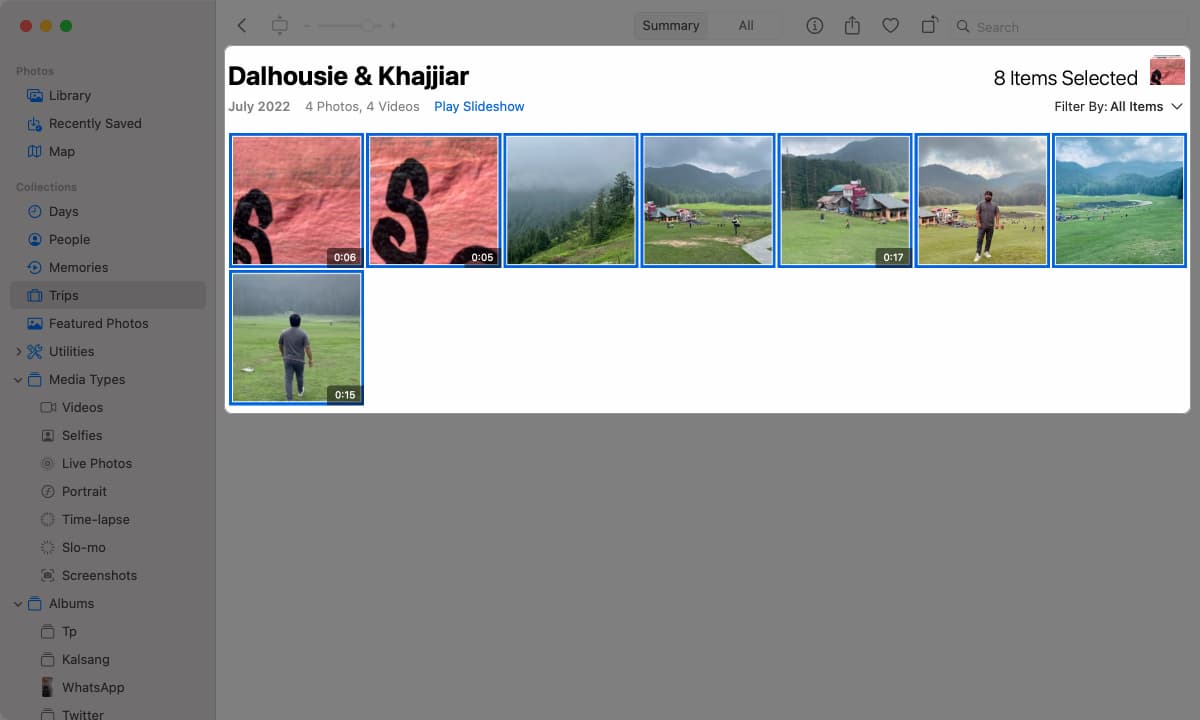This screenshot has width=1200, height=720.
Task: Click the Selfies icon in sidebar
Action: pyautogui.click(x=47, y=436)
